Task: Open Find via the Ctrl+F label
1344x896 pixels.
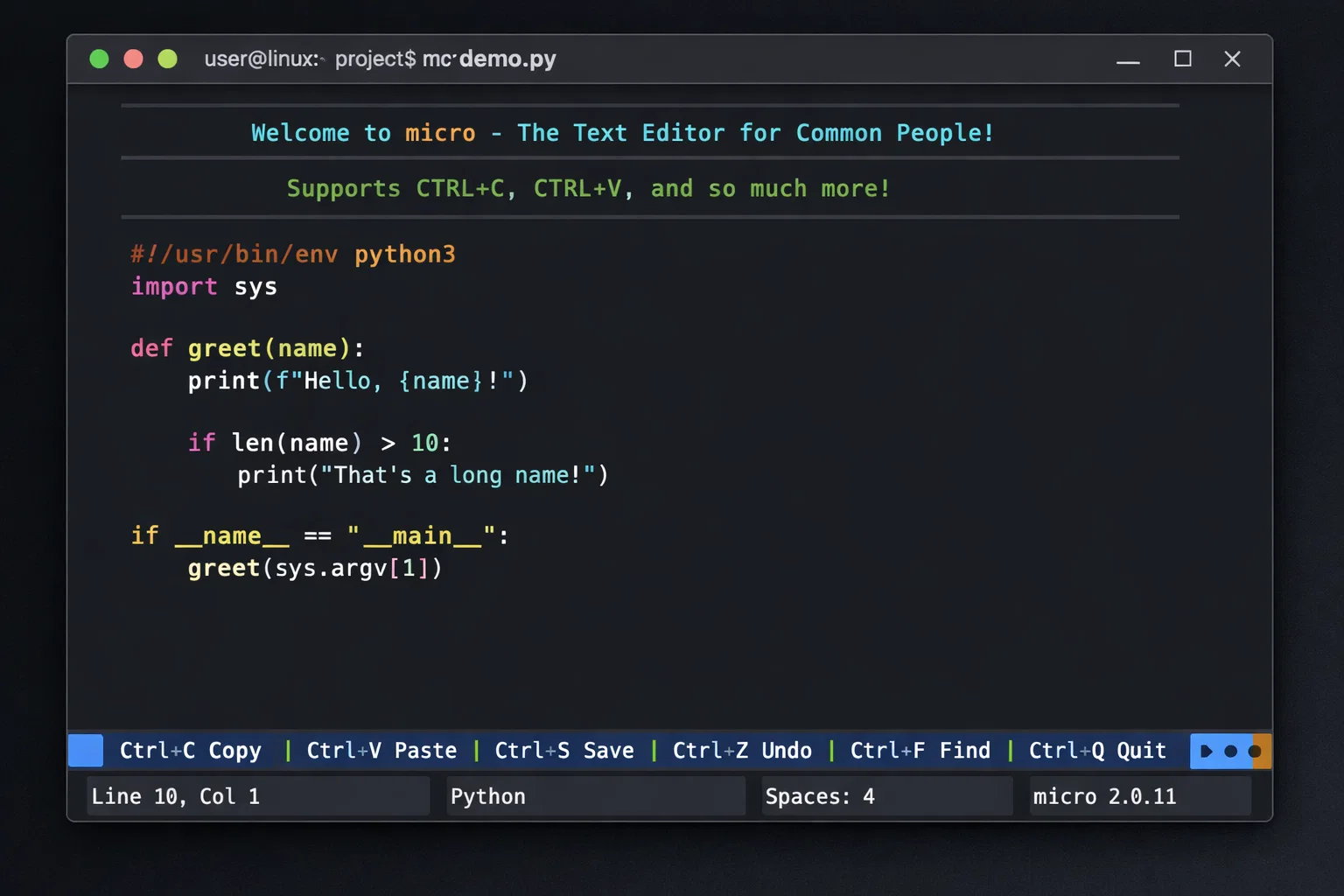Action: click(x=920, y=751)
